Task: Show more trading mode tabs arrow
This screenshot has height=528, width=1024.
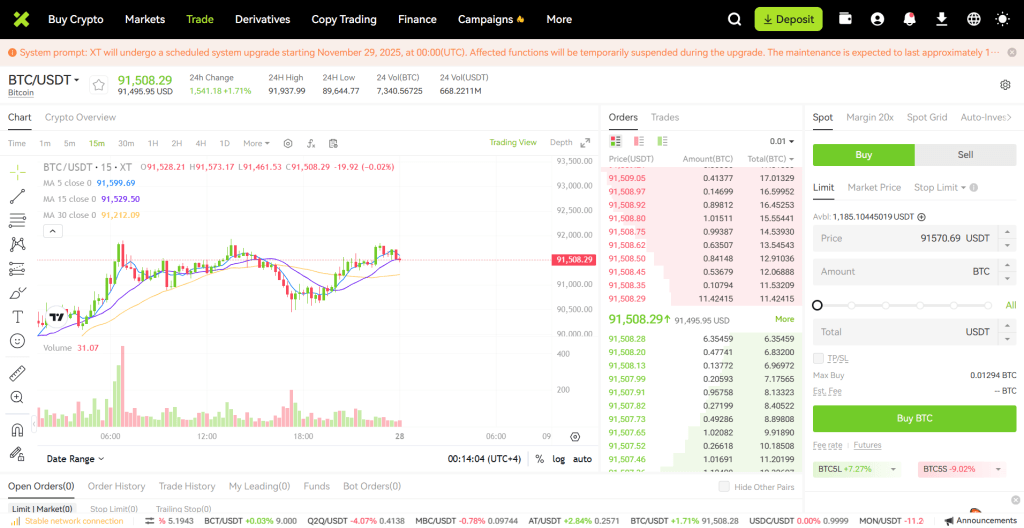Action: pos(1011,118)
